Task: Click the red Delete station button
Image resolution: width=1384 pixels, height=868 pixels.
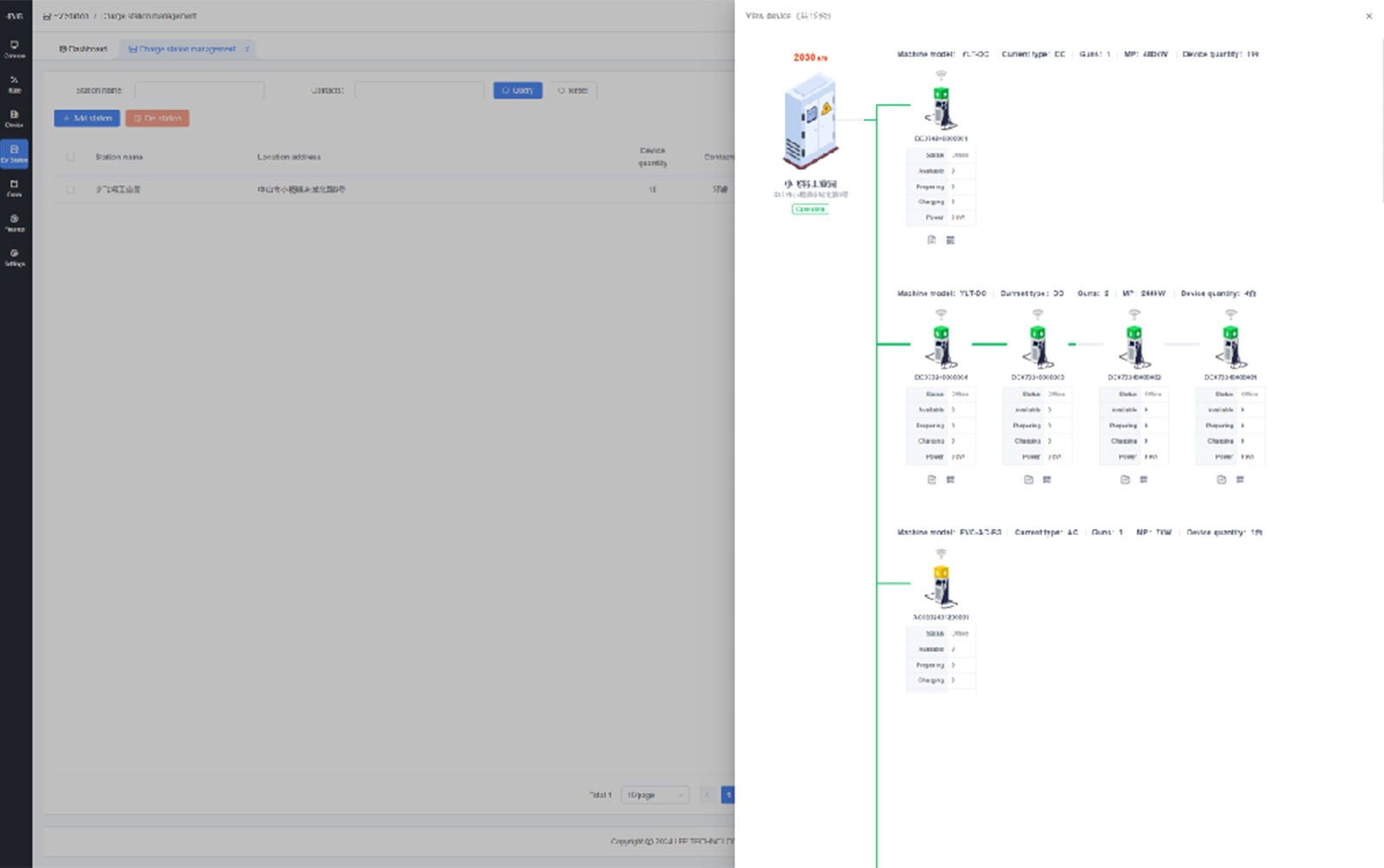Action: click(x=157, y=118)
